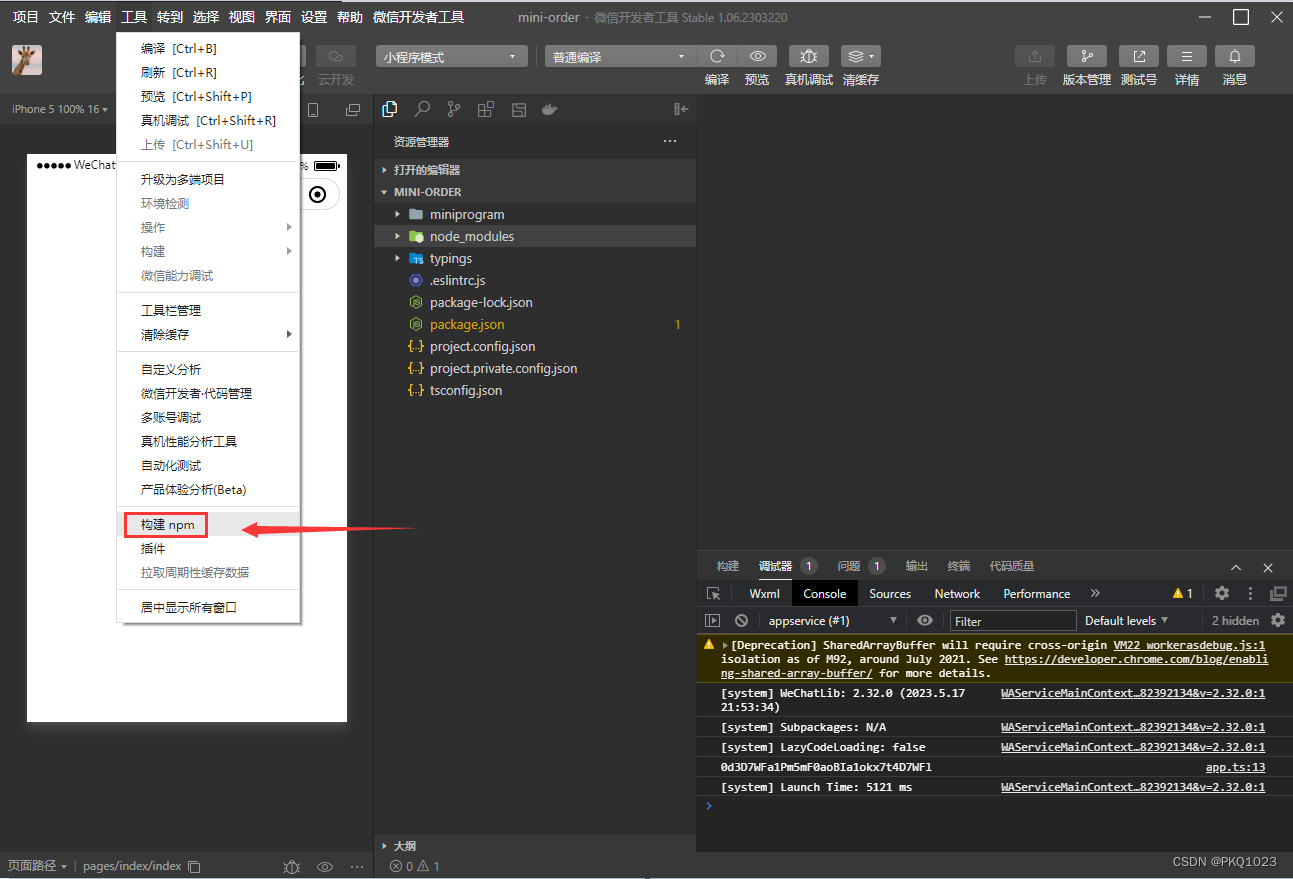
Task: Collapse the sidebar with arrow icon
Action: pos(681,109)
